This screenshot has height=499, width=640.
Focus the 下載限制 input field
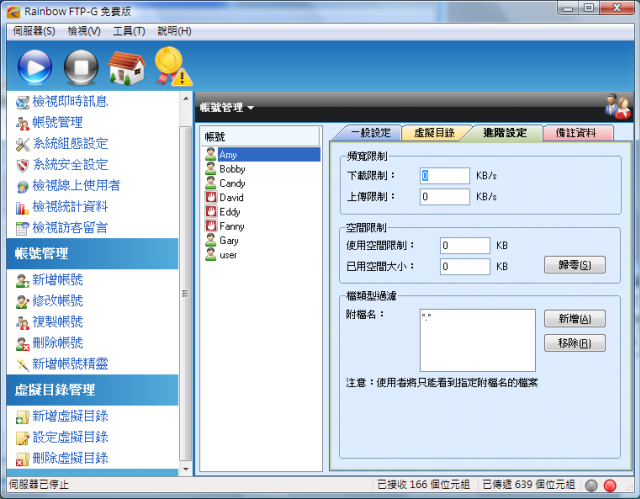pos(444,176)
